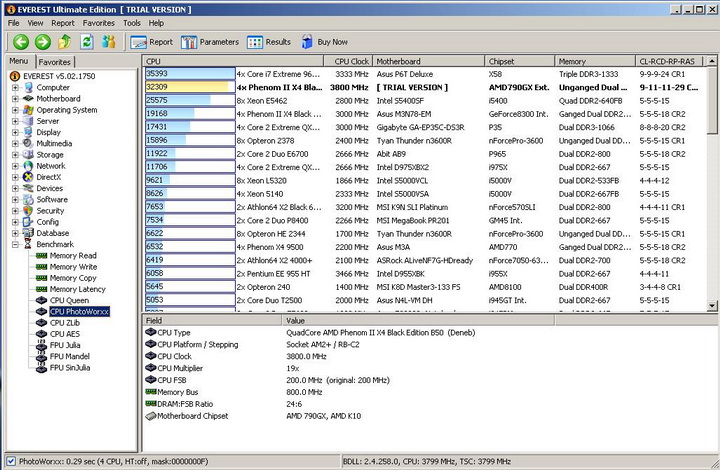This screenshot has width=720, height=470.
Task: Select the CPU AES benchmark
Action: pyautogui.click(x=64, y=334)
